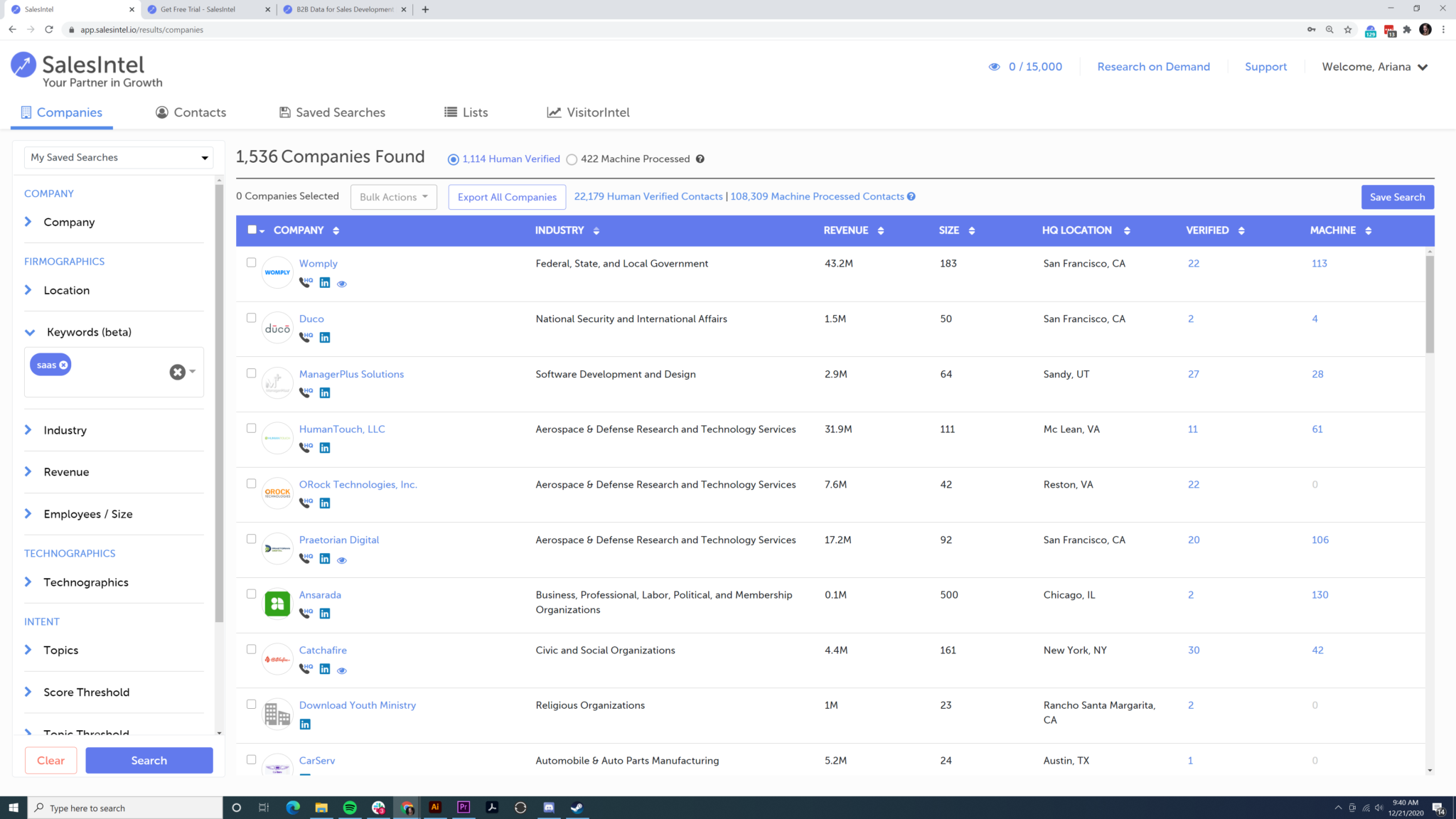Image resolution: width=1456 pixels, height=819 pixels.
Task: Select the Human Verified radio button
Action: tap(453, 159)
